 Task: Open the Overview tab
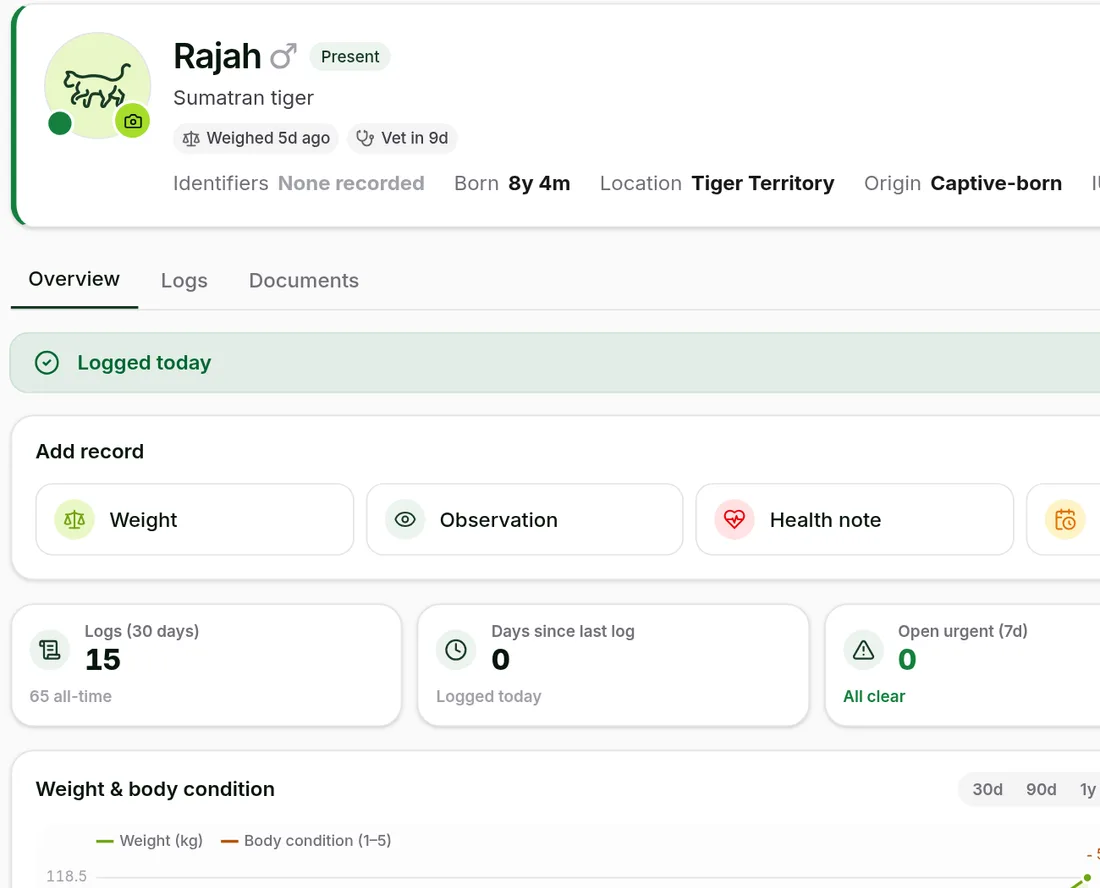click(x=74, y=279)
